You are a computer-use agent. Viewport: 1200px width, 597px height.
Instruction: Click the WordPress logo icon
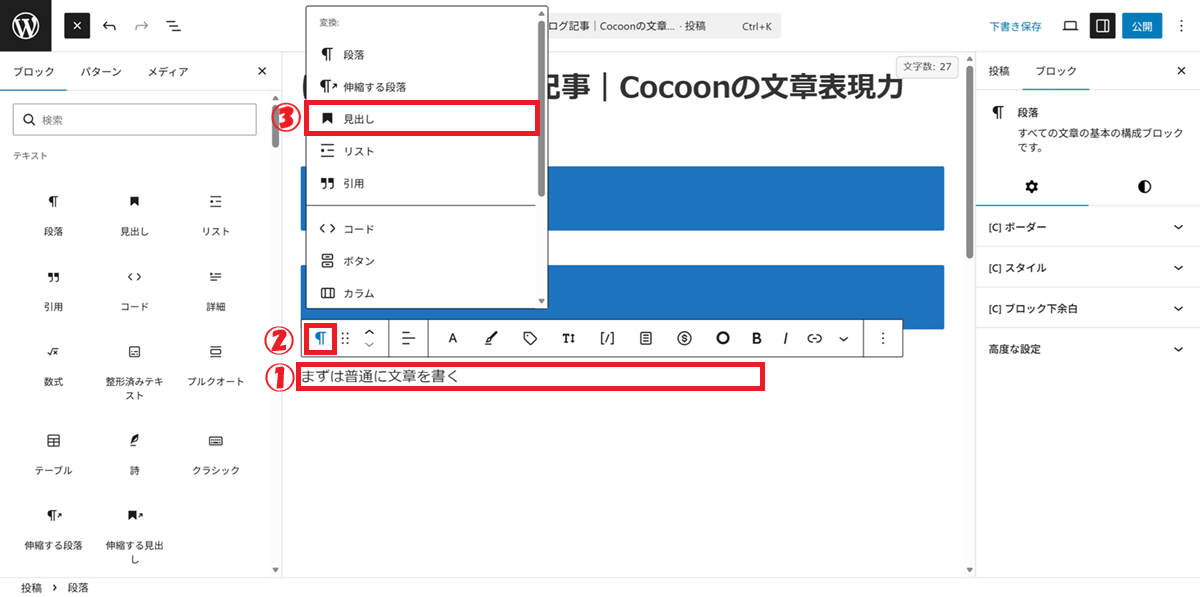[26, 26]
